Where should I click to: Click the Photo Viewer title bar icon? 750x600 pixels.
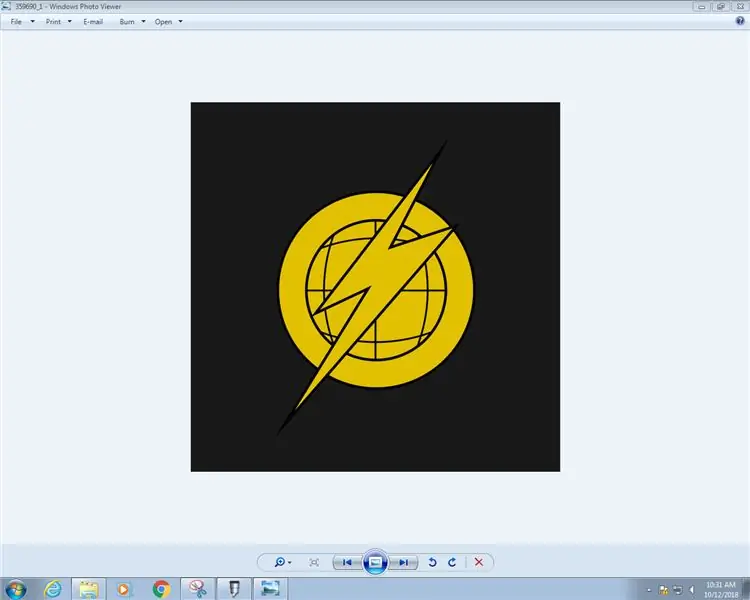coord(6,6)
